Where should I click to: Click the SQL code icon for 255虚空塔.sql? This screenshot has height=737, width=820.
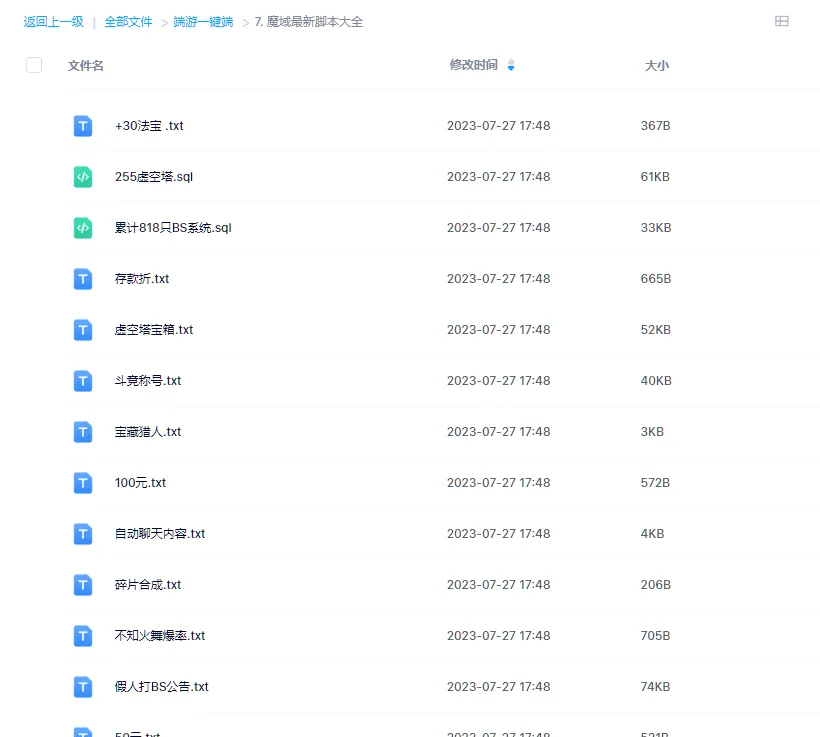coord(83,177)
